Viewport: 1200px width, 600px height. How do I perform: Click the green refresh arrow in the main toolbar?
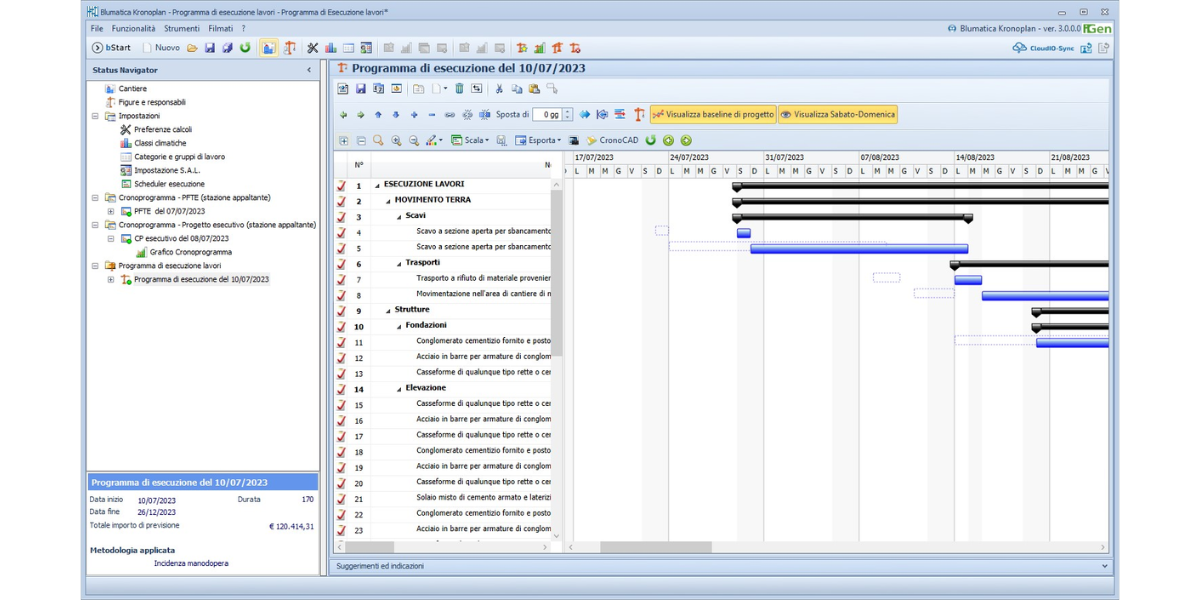[x=245, y=48]
